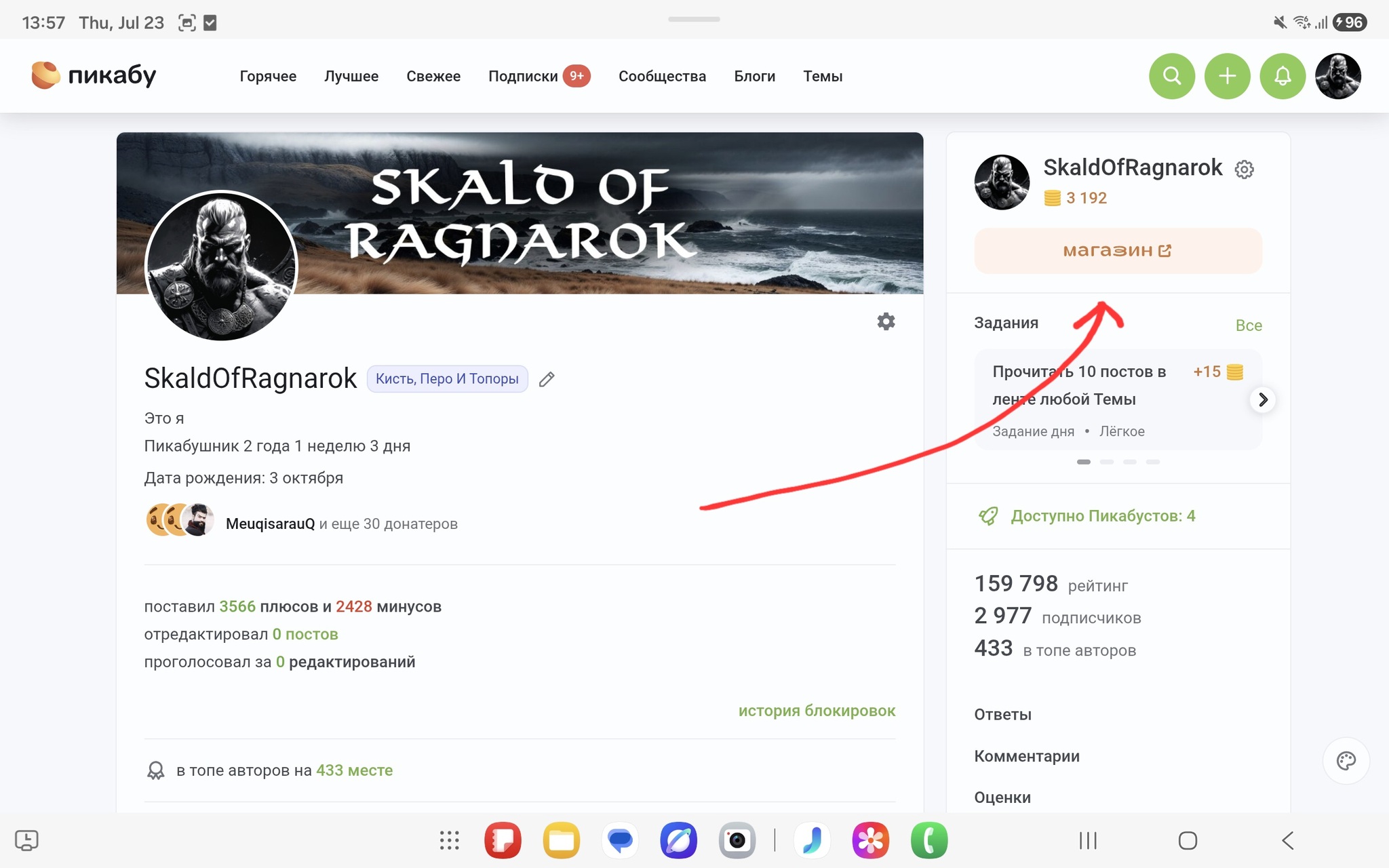Open the gear next to sidebar username

point(1244,169)
